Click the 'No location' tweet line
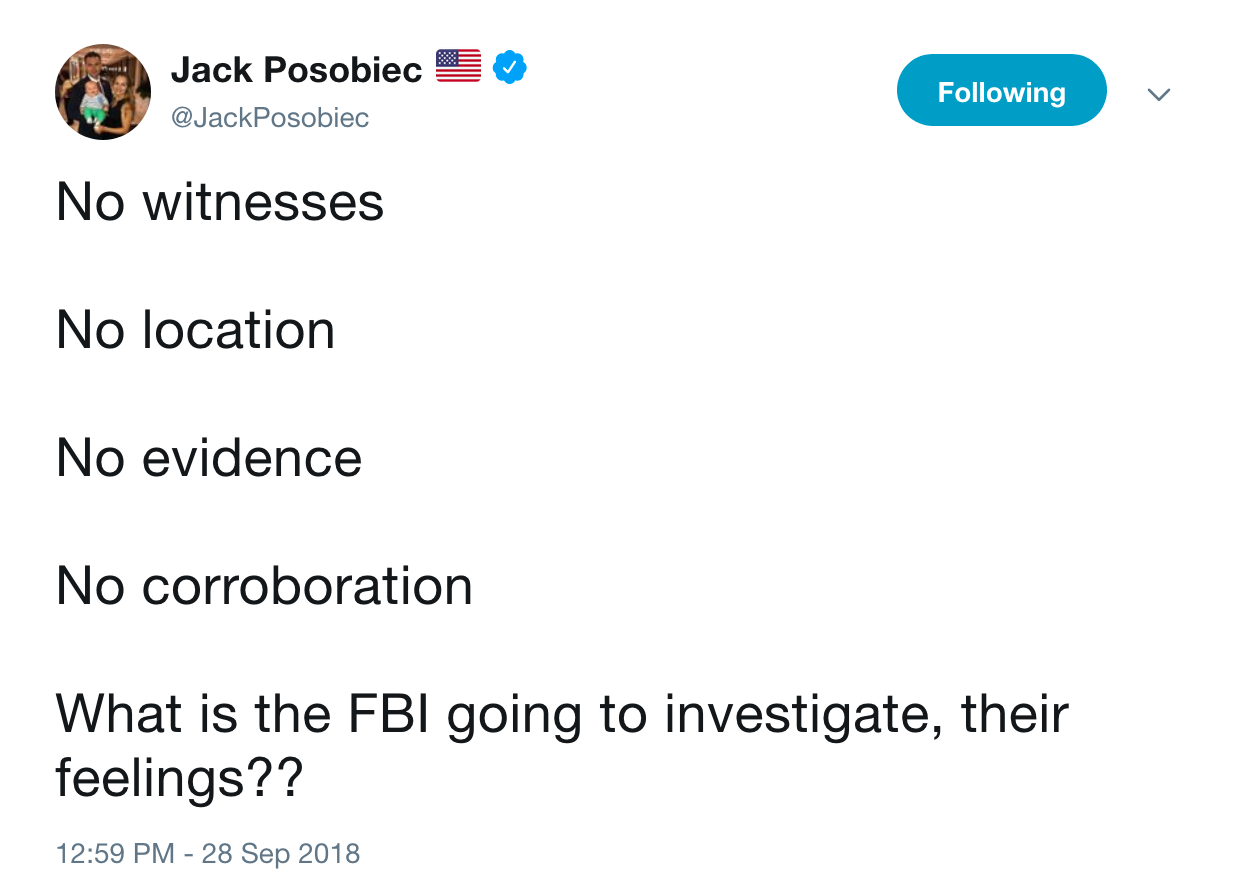This screenshot has width=1238, height=892. pos(196,330)
